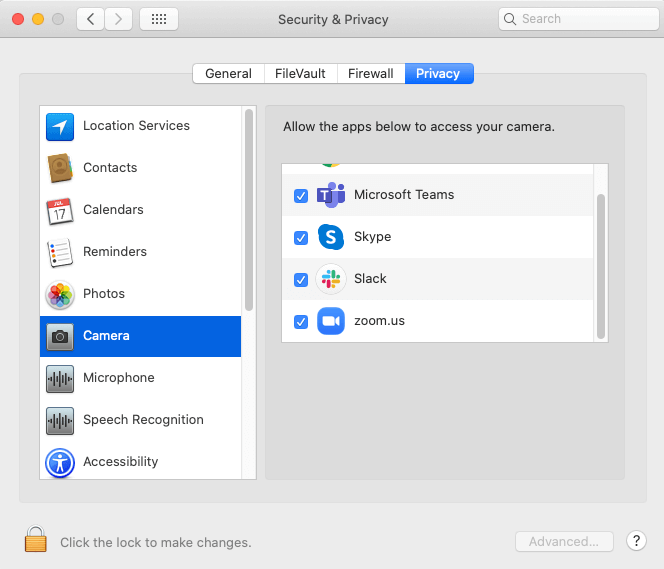
Task: Click the Slack name text
Action: pos(371,279)
